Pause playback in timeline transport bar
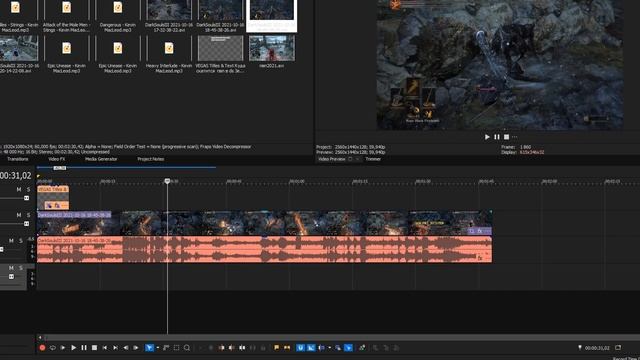The image size is (640, 360). tap(84, 348)
